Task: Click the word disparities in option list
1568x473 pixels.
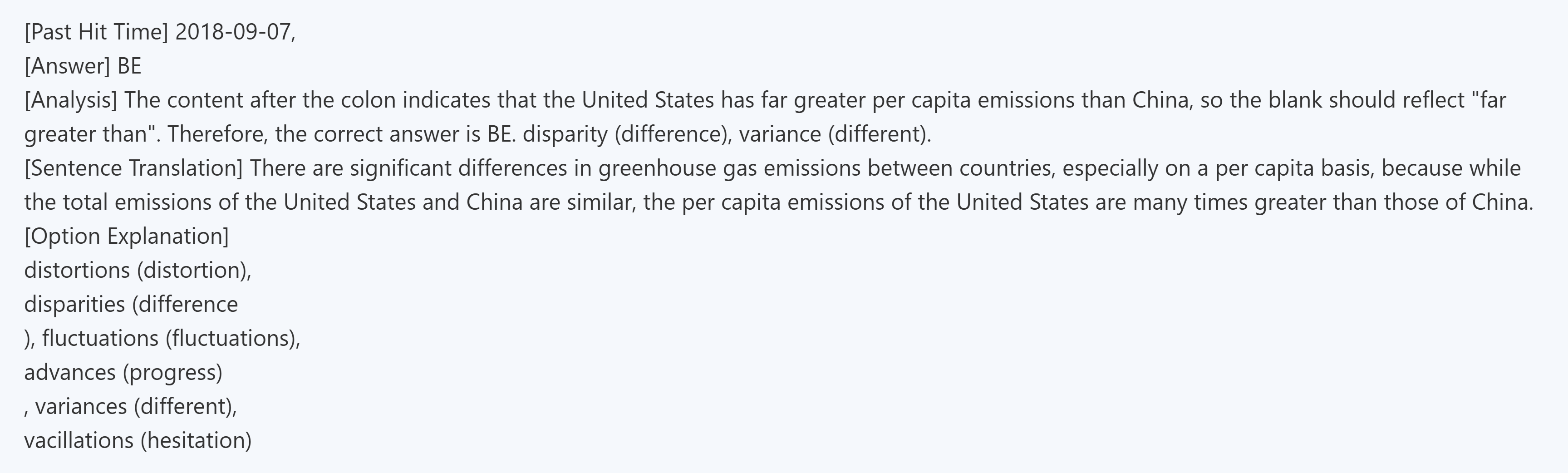Action: point(74,305)
